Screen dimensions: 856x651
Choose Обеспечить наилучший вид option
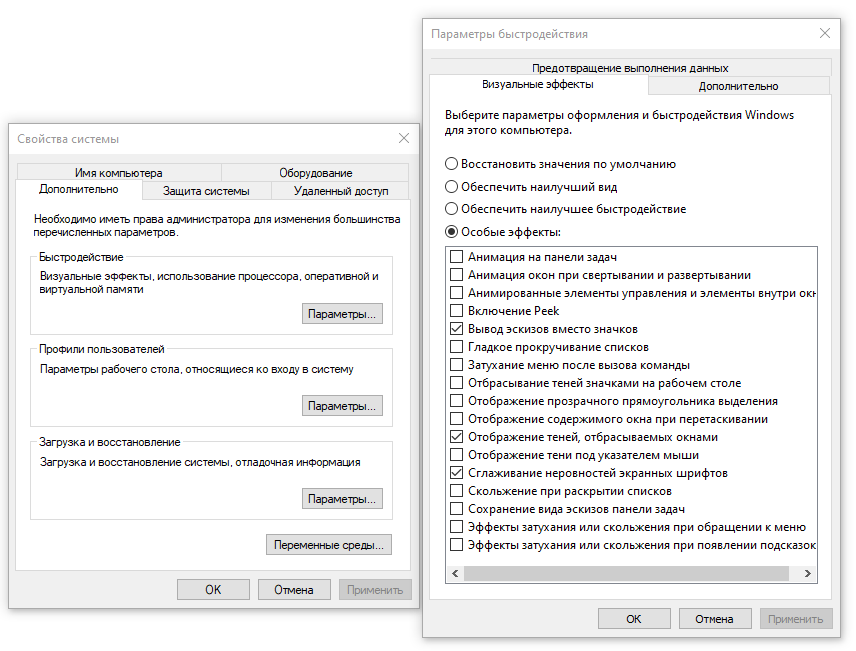click(x=452, y=187)
